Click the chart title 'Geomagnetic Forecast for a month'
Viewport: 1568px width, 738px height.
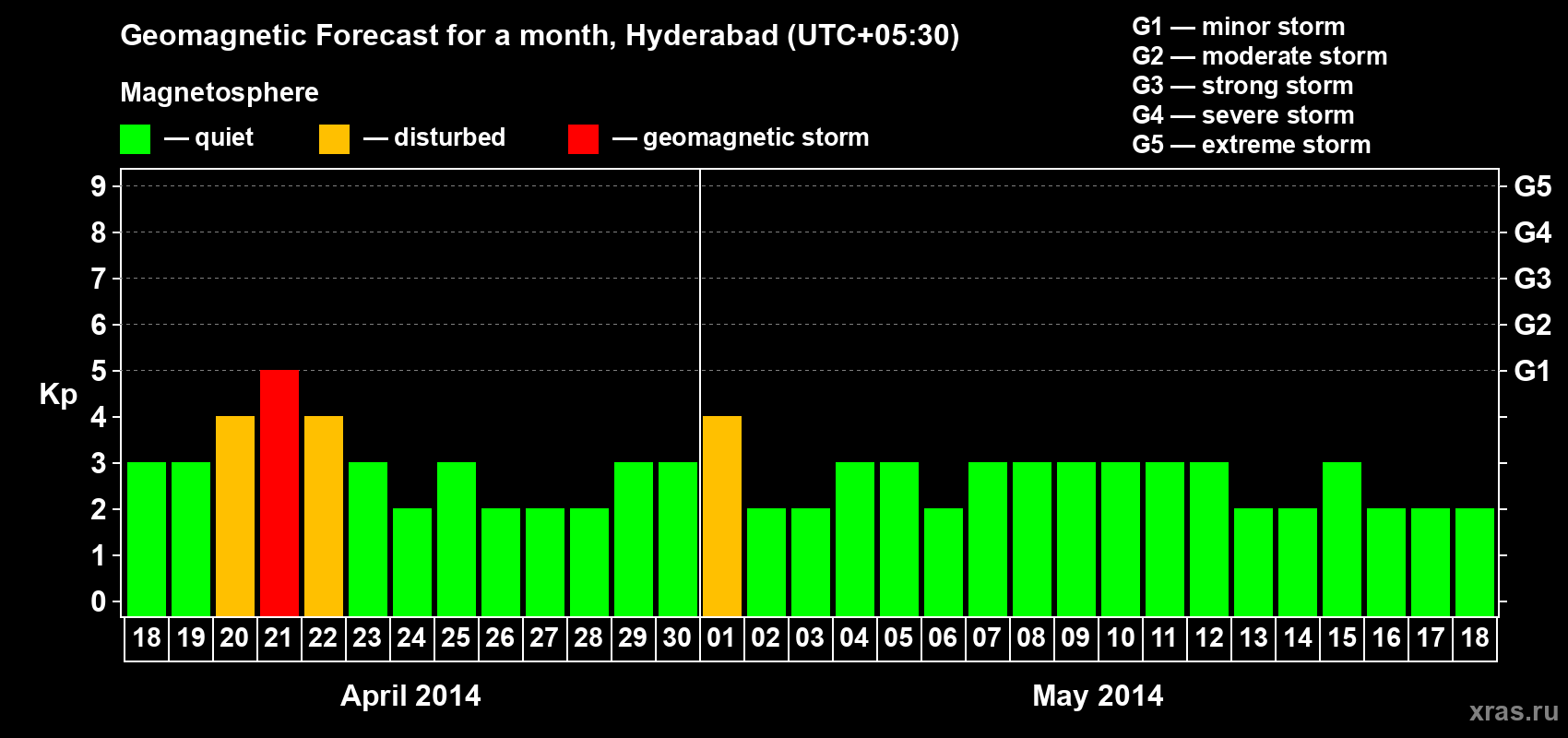click(369, 35)
